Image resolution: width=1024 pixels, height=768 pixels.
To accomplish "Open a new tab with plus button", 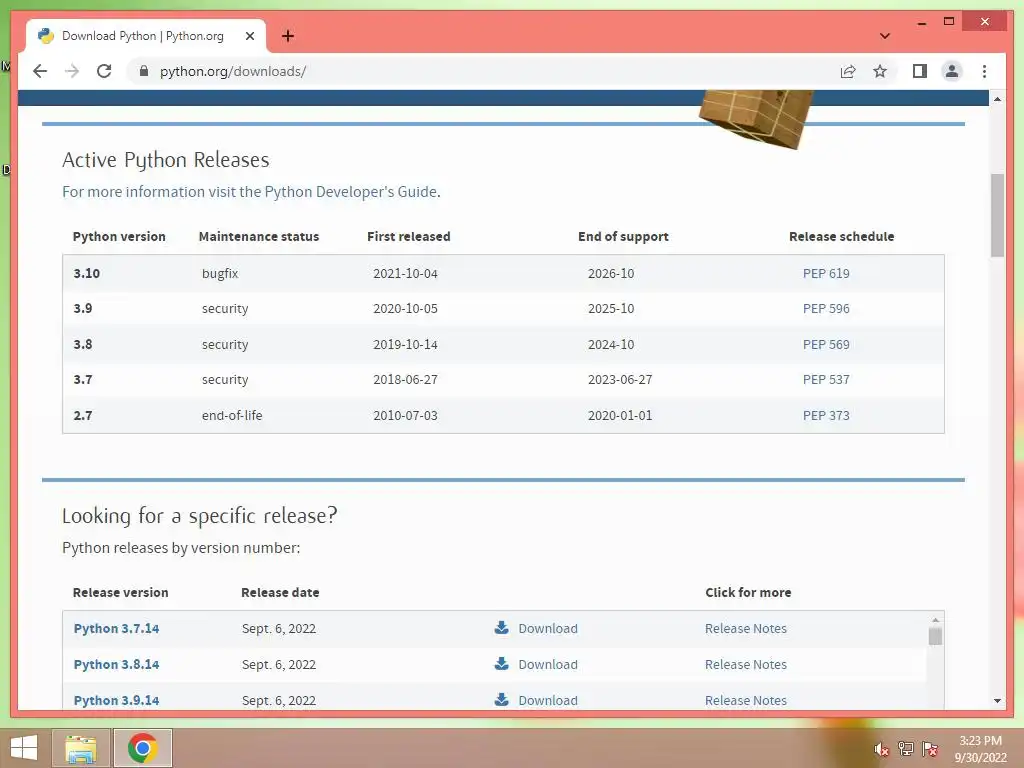I will 288,36.
